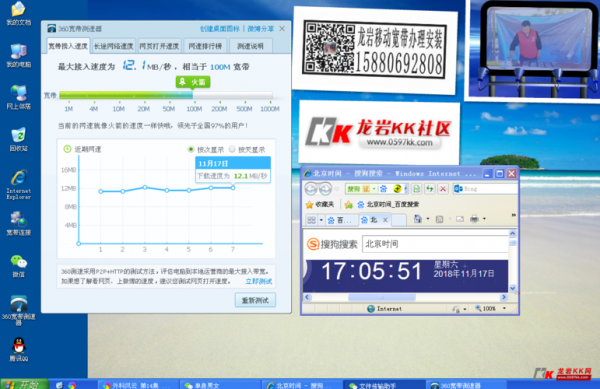Viewport: 600px width, 389px height.
Task: Switch to the 长途网络速度 tab
Action: tap(113, 46)
